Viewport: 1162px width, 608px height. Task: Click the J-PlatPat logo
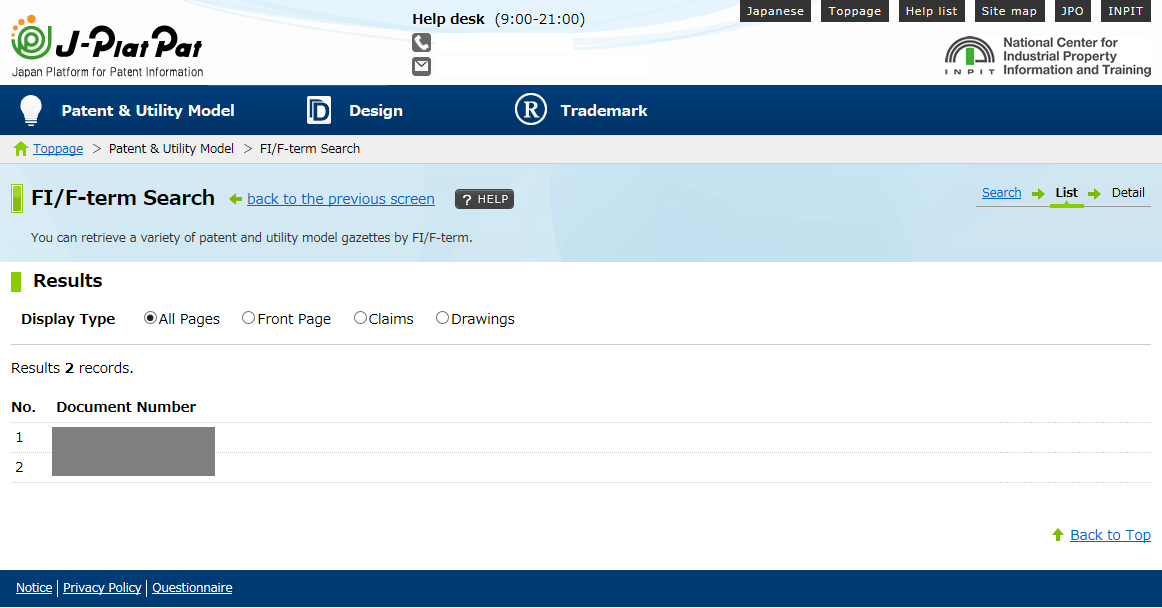107,45
